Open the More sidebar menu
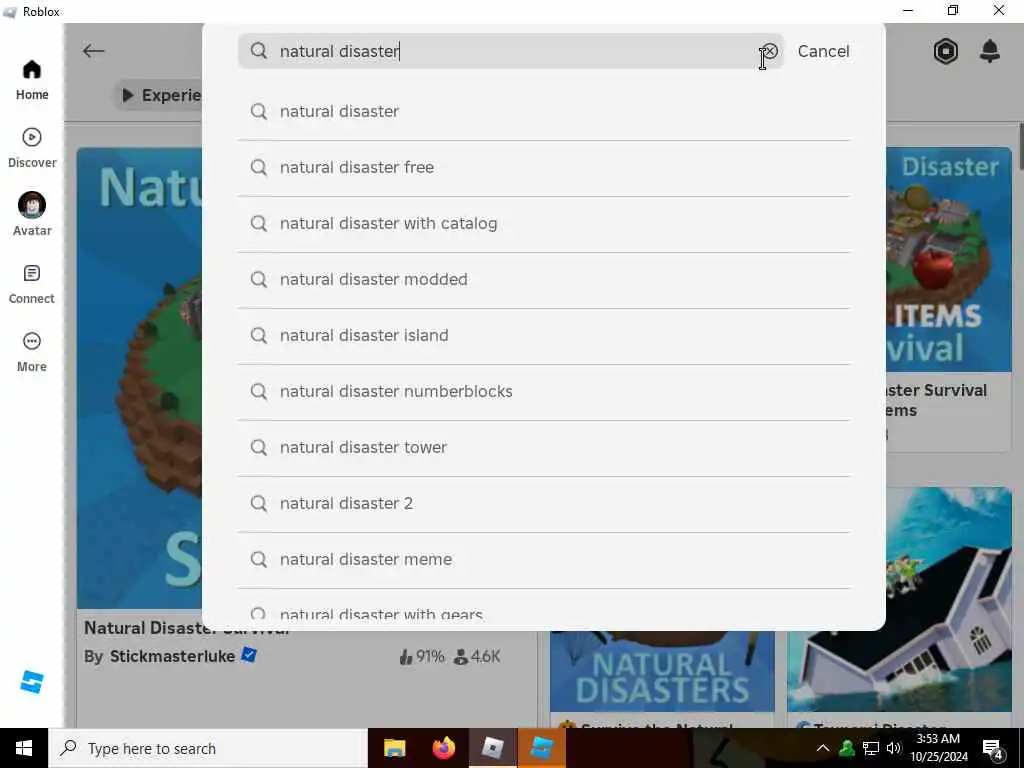The image size is (1024, 768). tap(32, 352)
